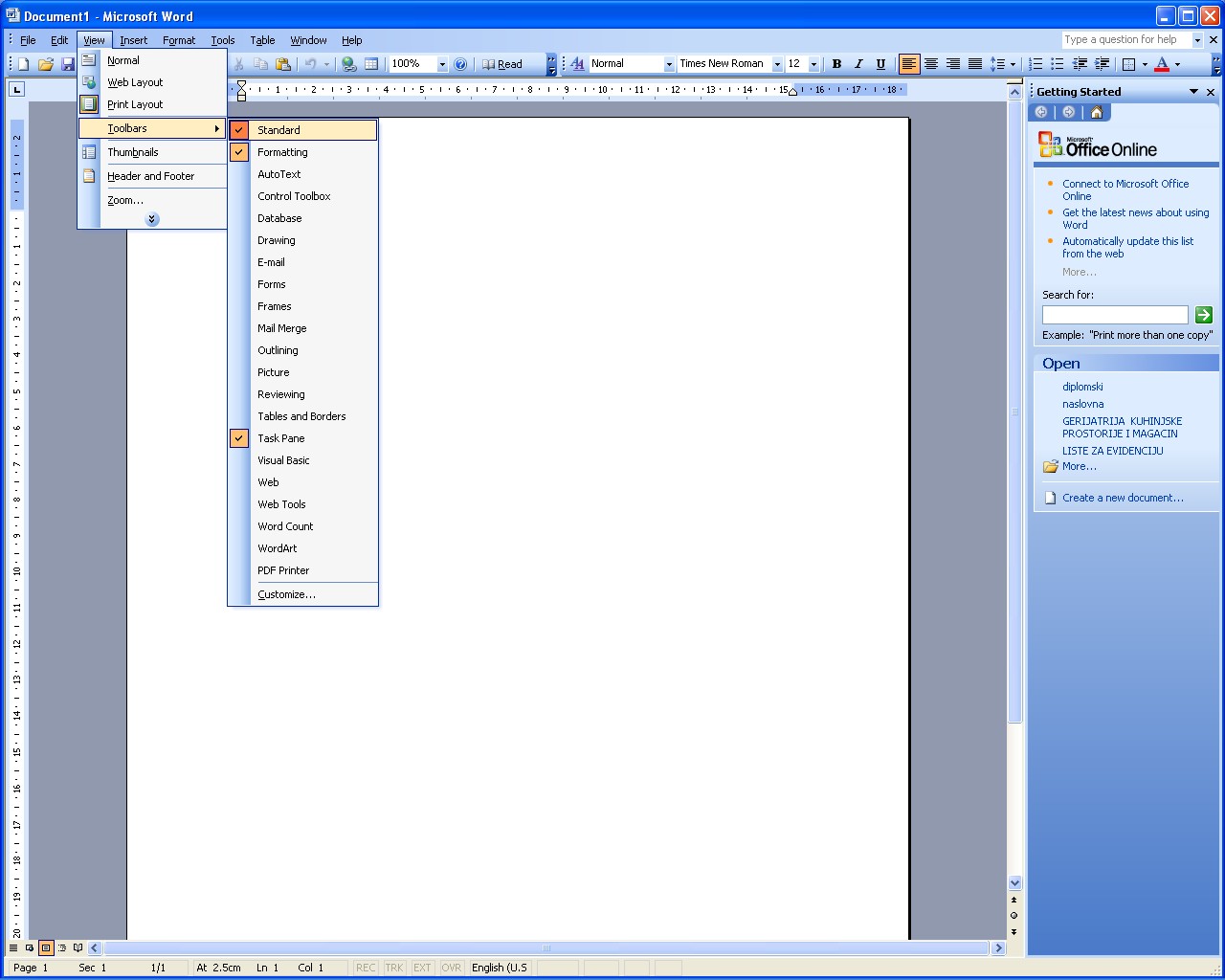Apply Italic formatting

click(x=858, y=64)
